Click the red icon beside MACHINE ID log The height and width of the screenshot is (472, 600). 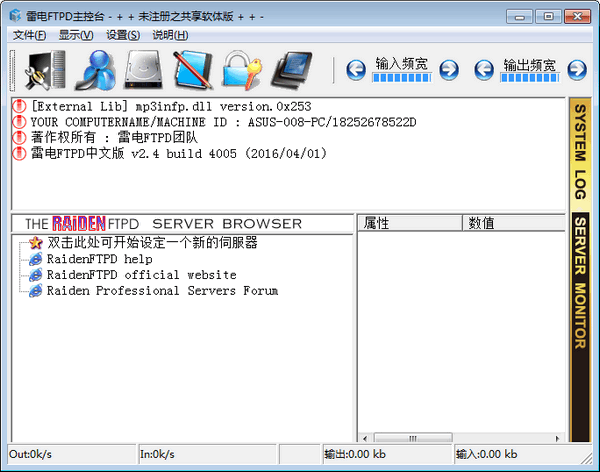pyautogui.click(x=19, y=122)
